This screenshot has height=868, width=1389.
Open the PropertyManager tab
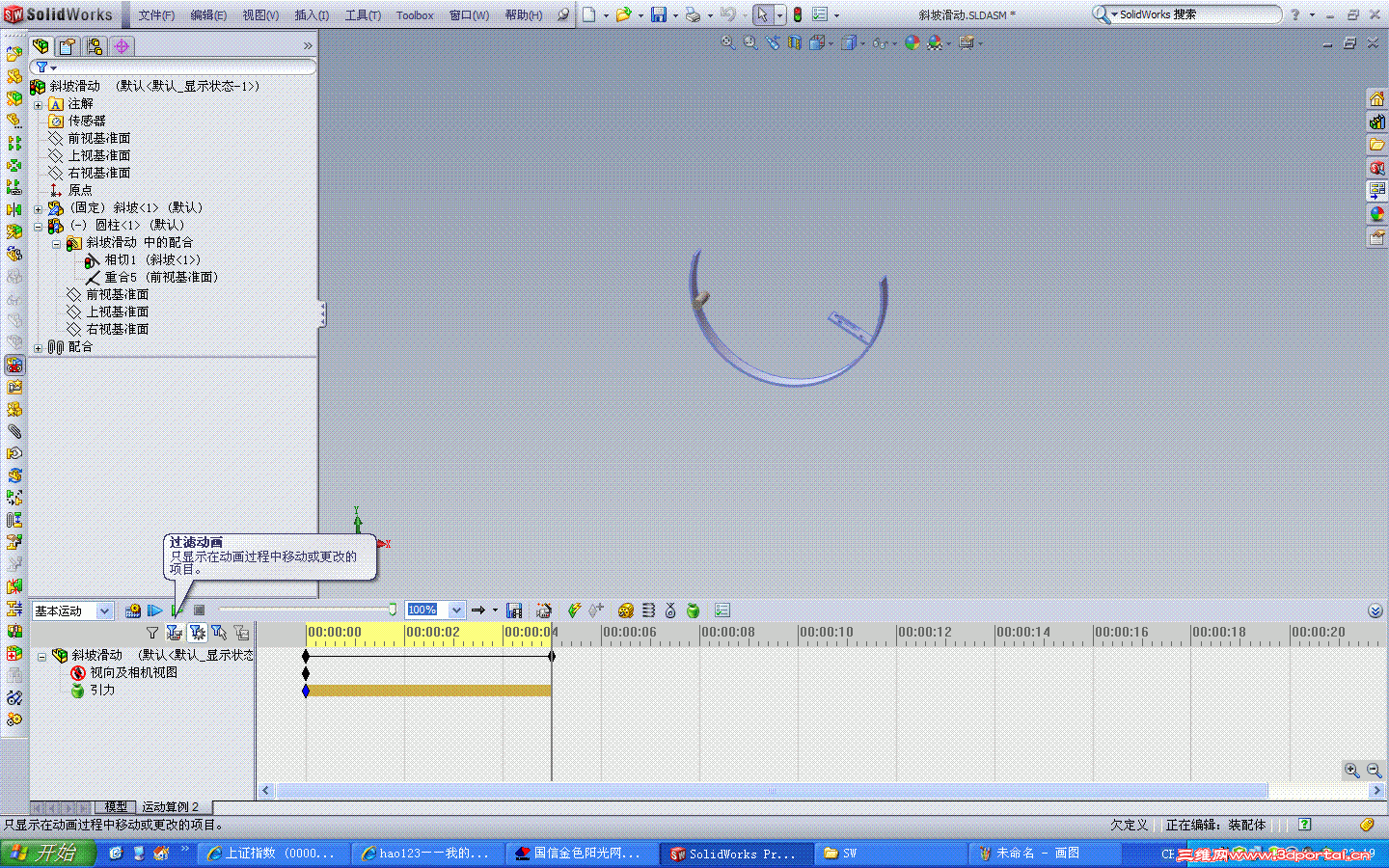click(x=68, y=46)
